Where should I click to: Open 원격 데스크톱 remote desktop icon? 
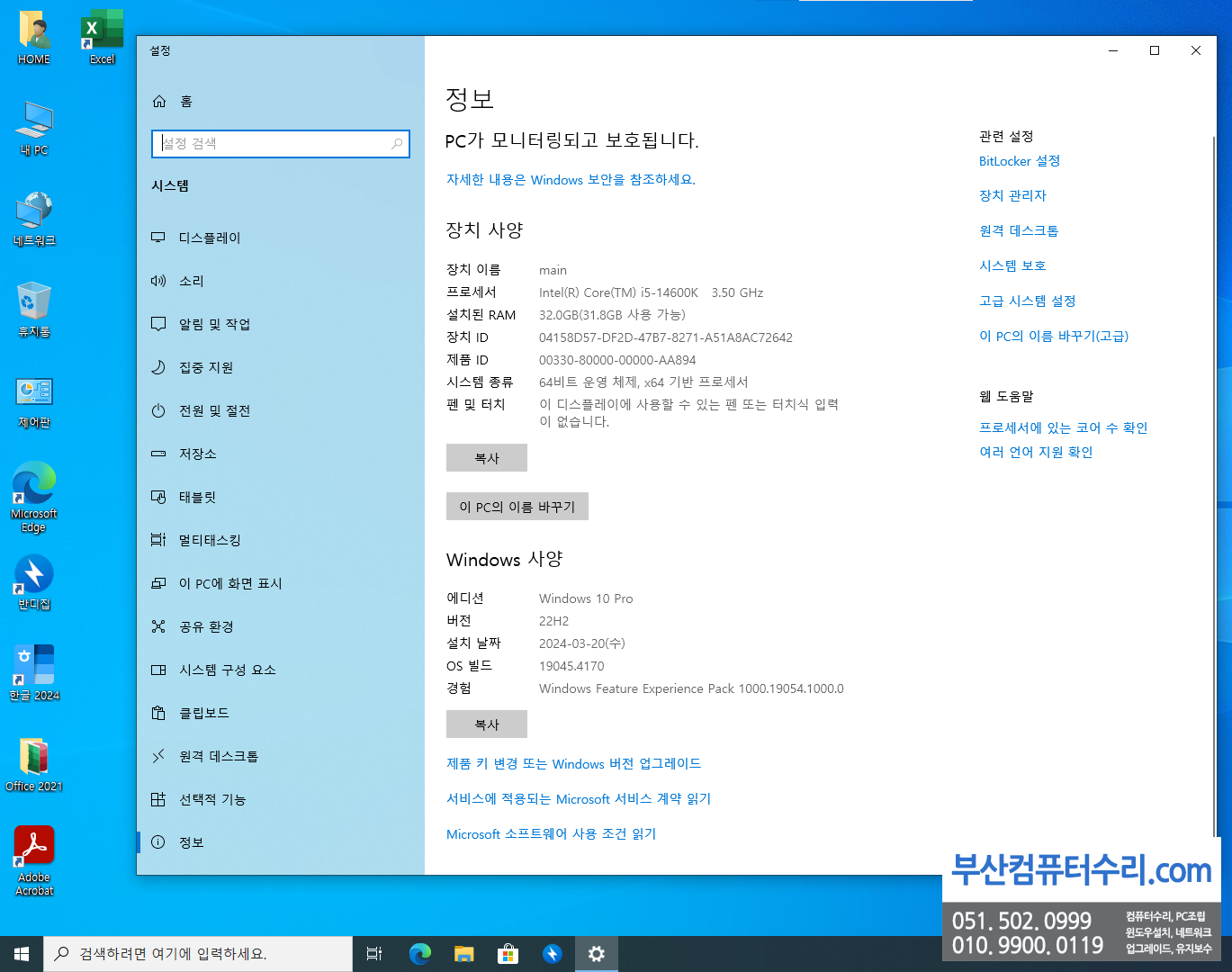pyautogui.click(x=158, y=756)
